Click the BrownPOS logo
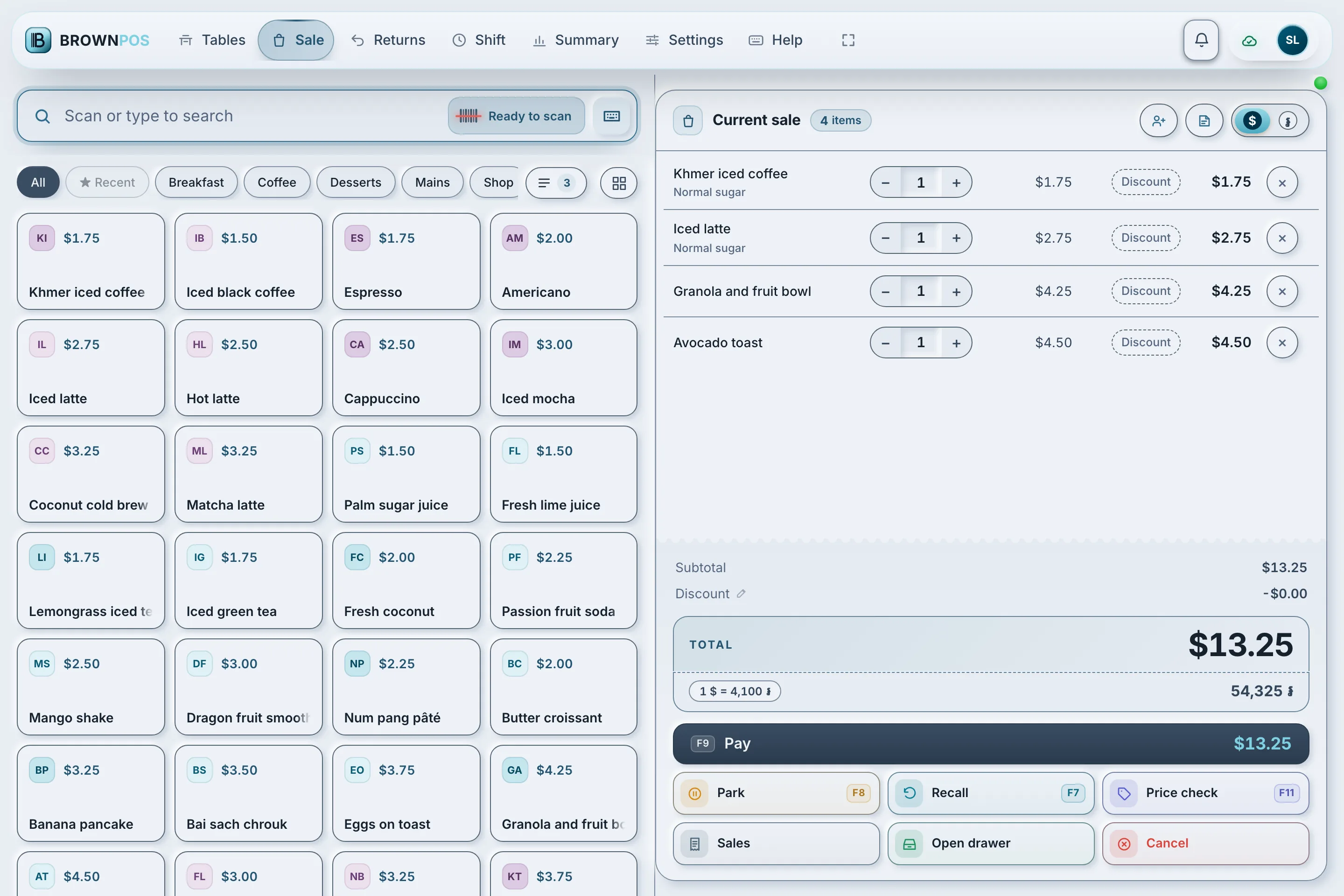1344x896 pixels. coord(87,40)
